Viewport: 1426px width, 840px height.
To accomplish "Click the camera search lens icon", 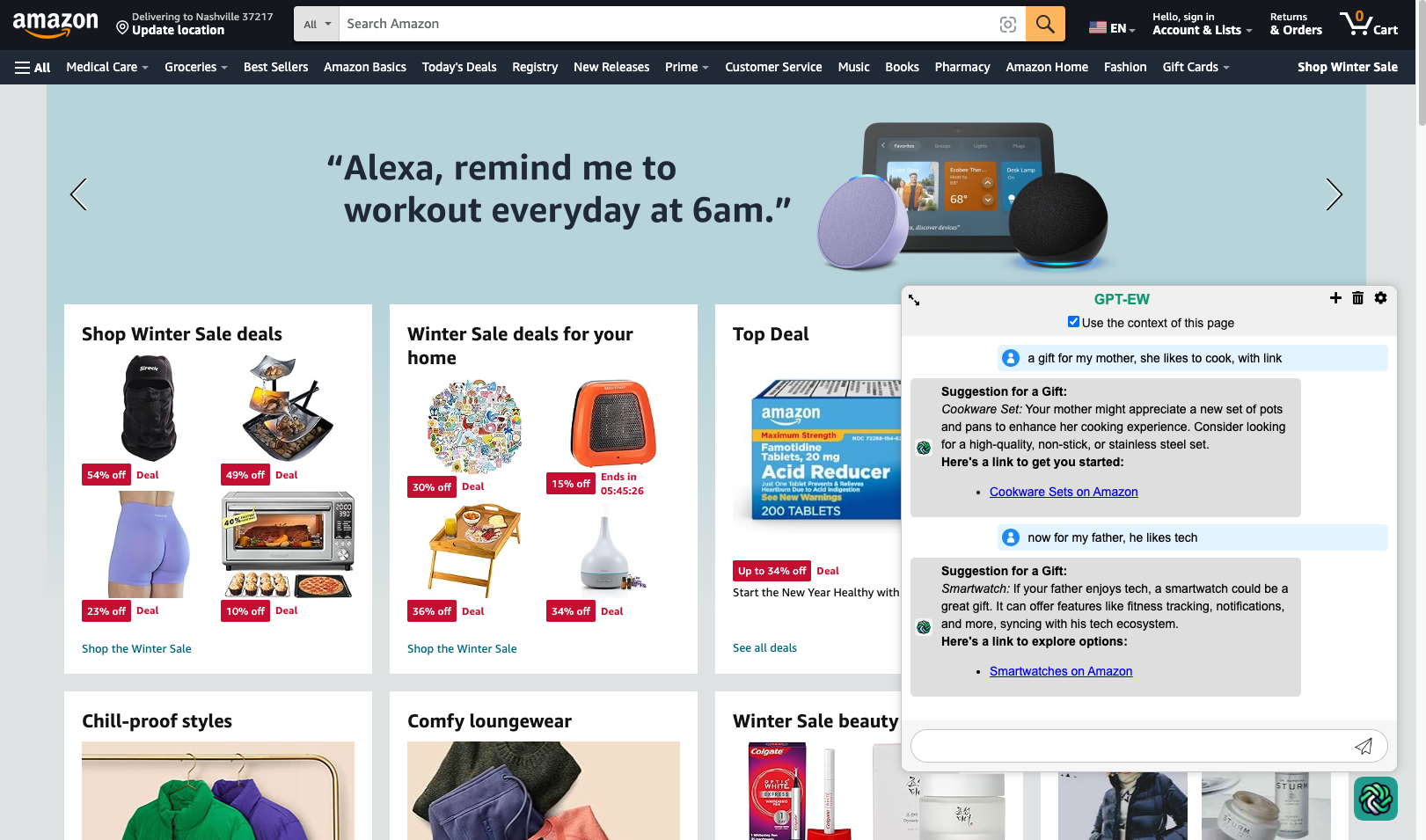I will 1008,25.
